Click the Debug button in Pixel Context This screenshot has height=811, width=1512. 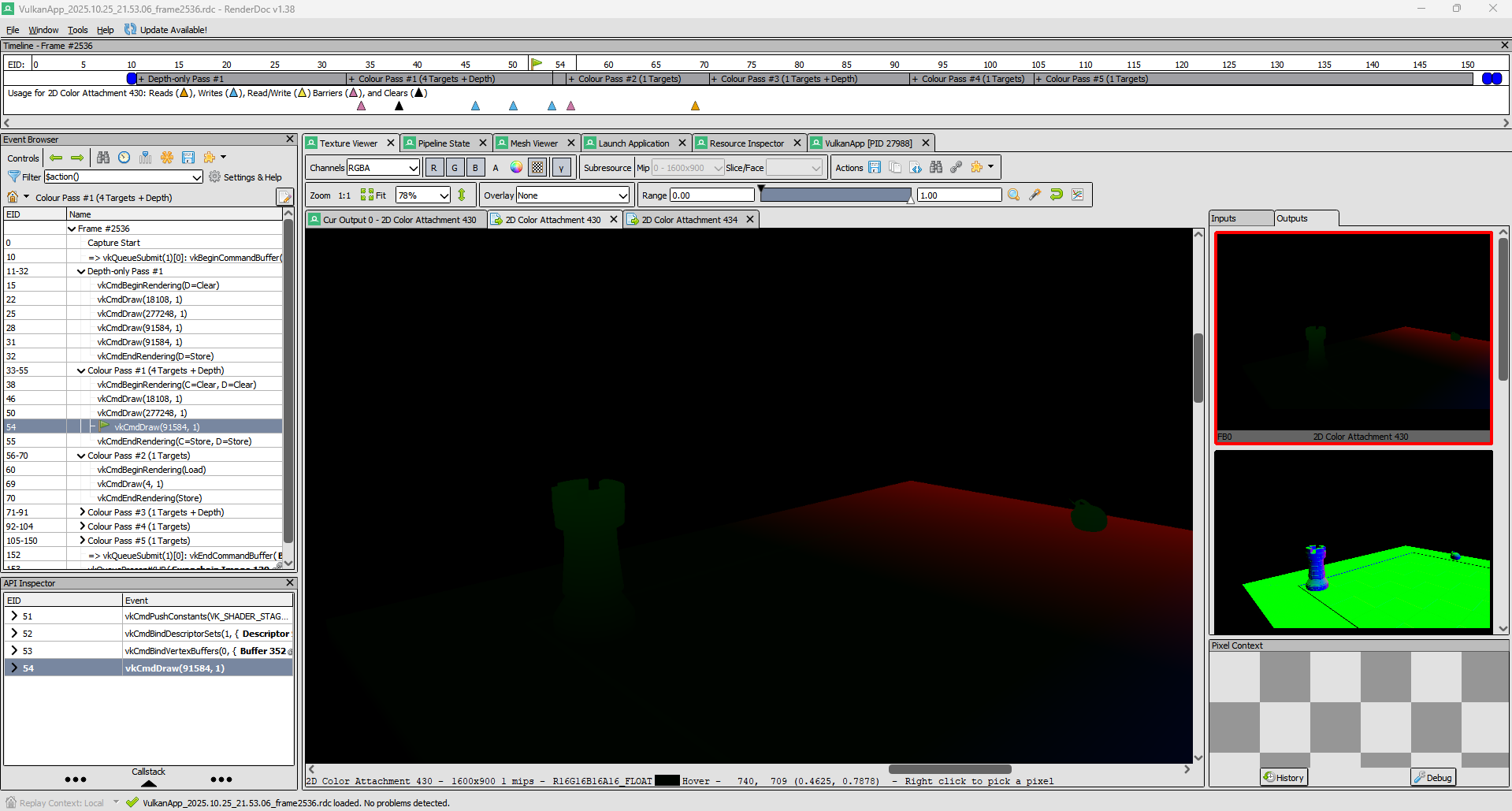(1433, 777)
